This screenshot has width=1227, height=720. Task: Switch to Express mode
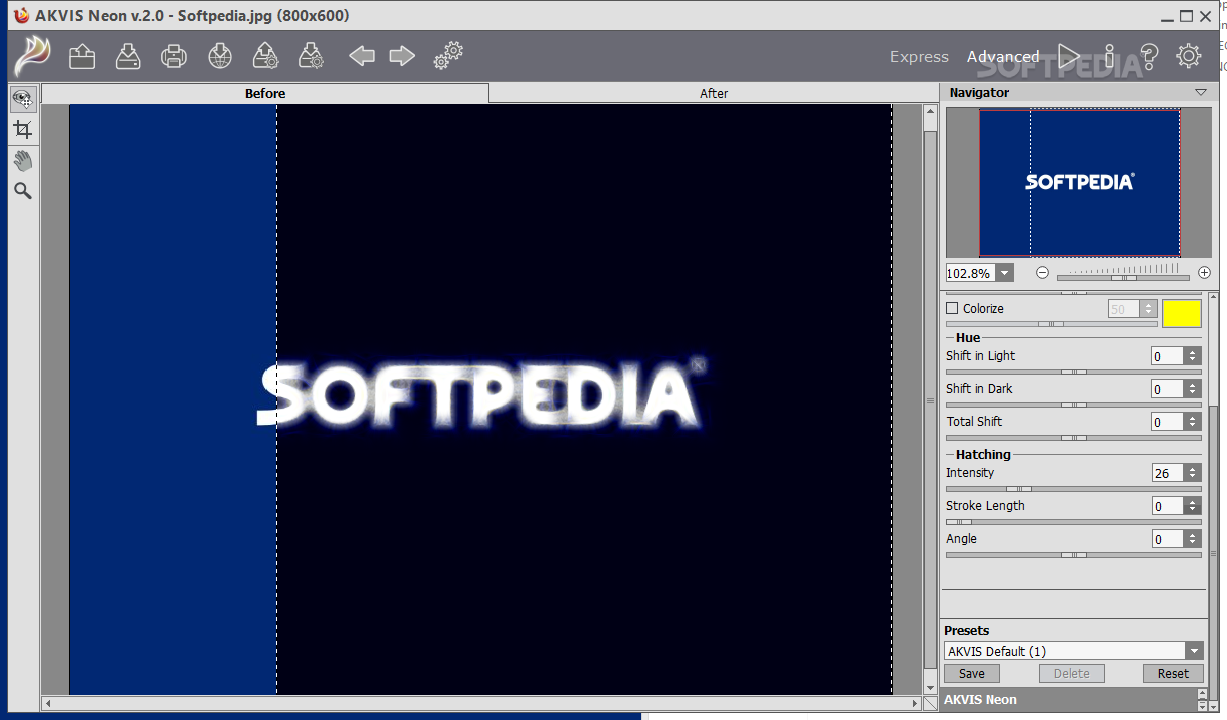(919, 57)
